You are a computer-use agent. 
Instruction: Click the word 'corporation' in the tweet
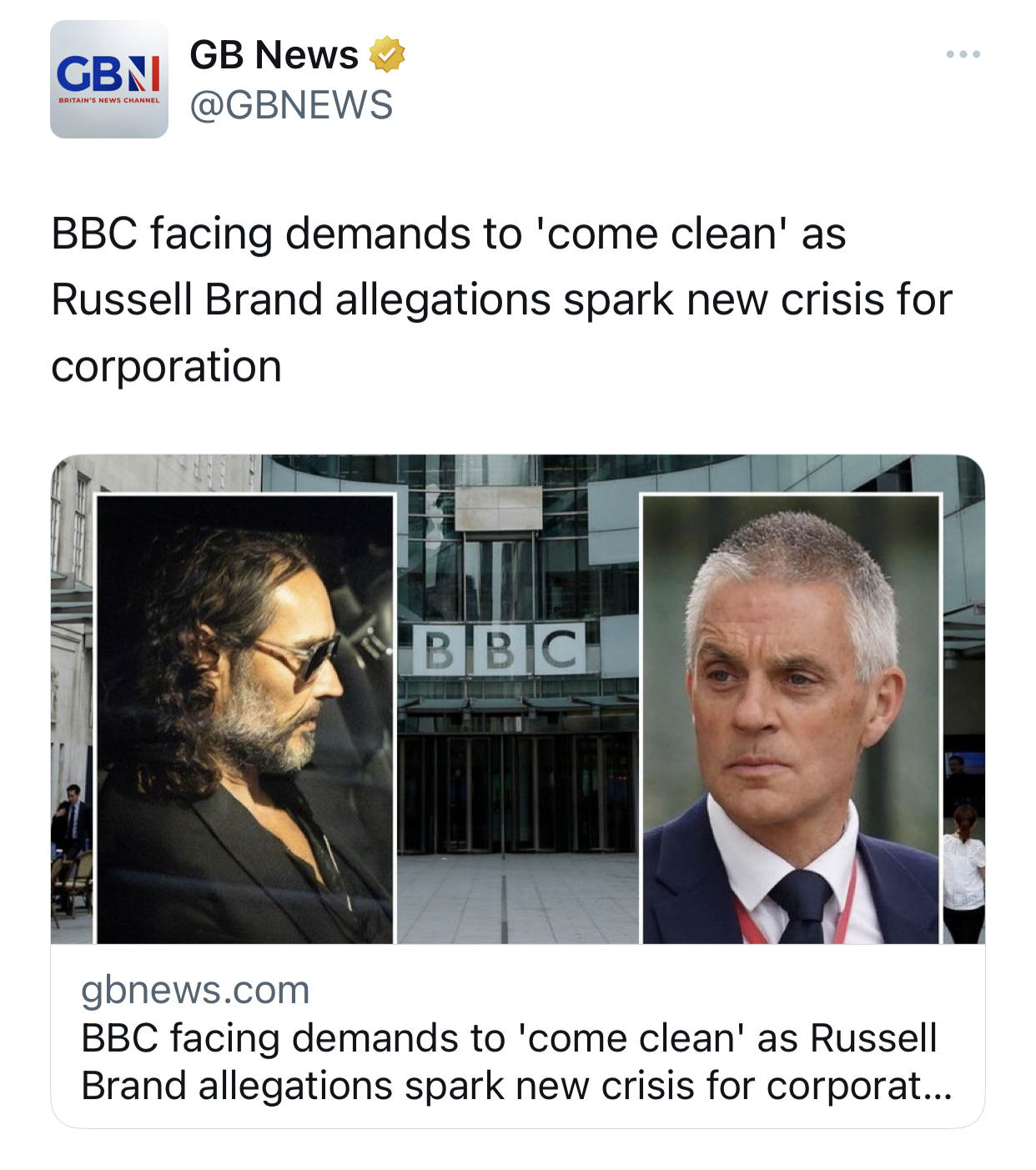(x=167, y=366)
